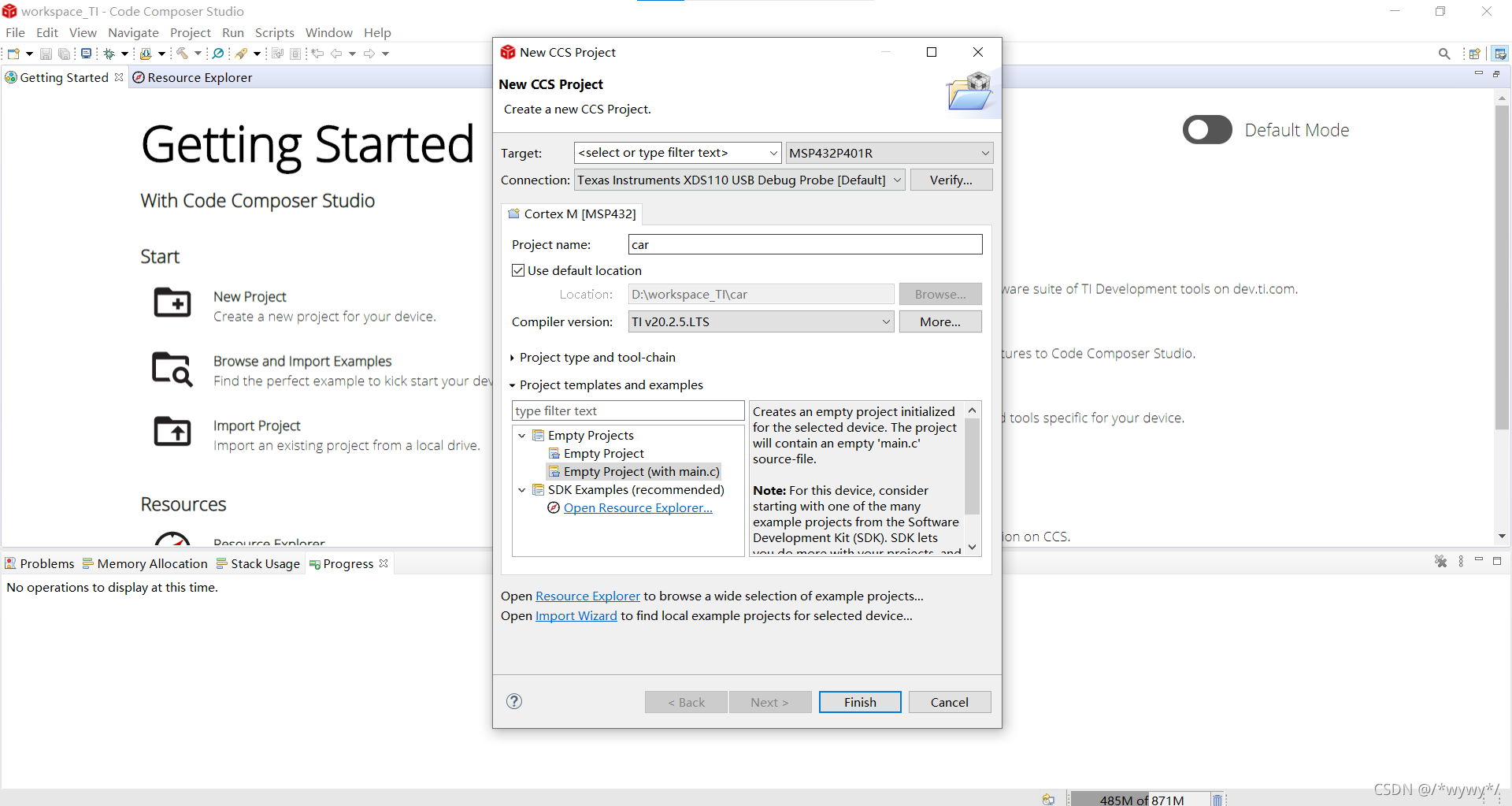This screenshot has width=1512, height=806.
Task: Click the Cancel button
Action: [950, 702]
